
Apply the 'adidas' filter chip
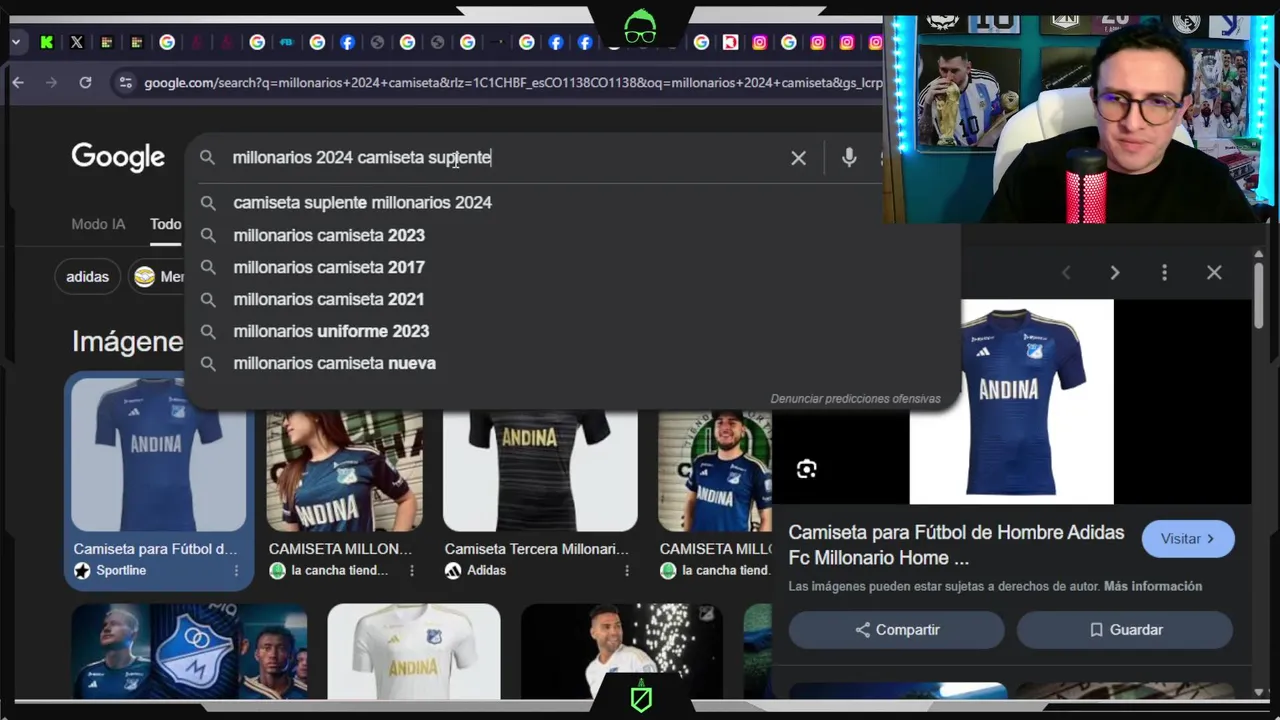87,277
